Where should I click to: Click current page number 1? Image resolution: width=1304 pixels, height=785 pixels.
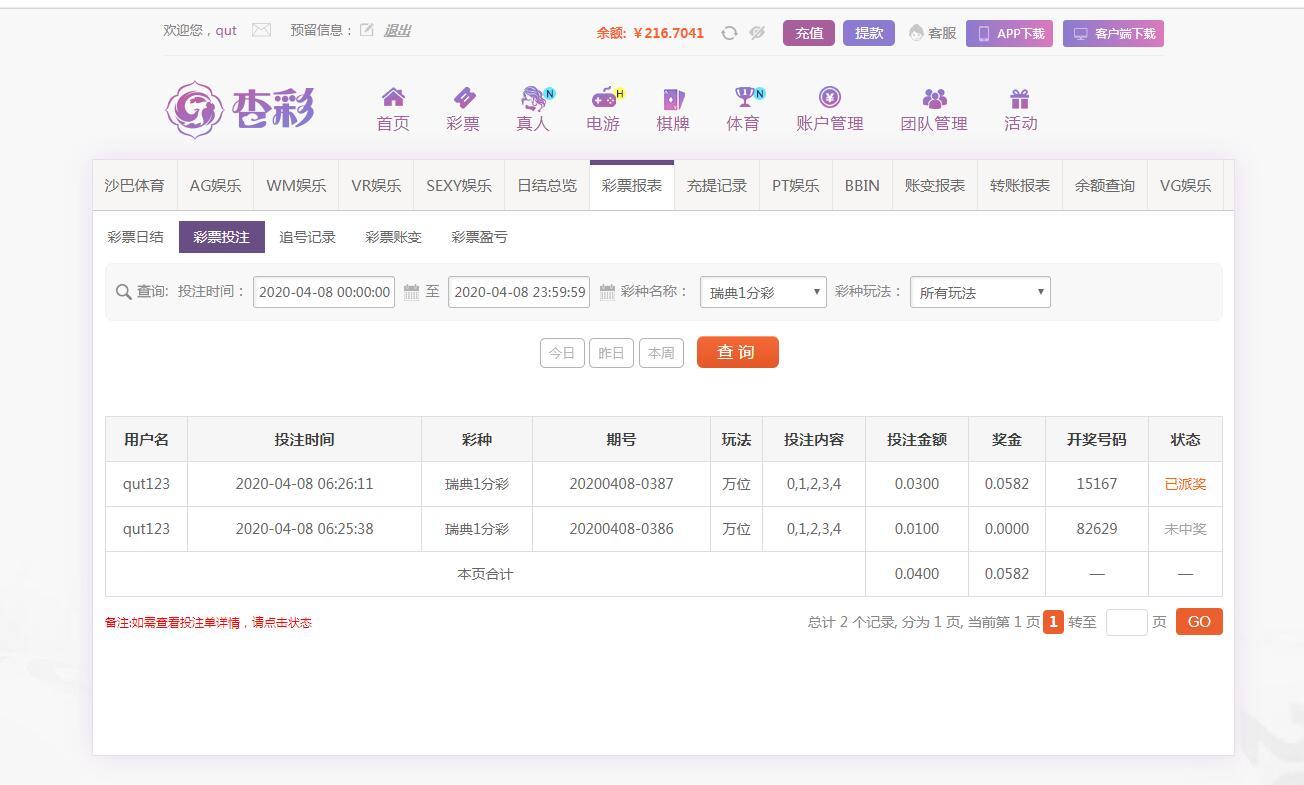coord(1053,622)
